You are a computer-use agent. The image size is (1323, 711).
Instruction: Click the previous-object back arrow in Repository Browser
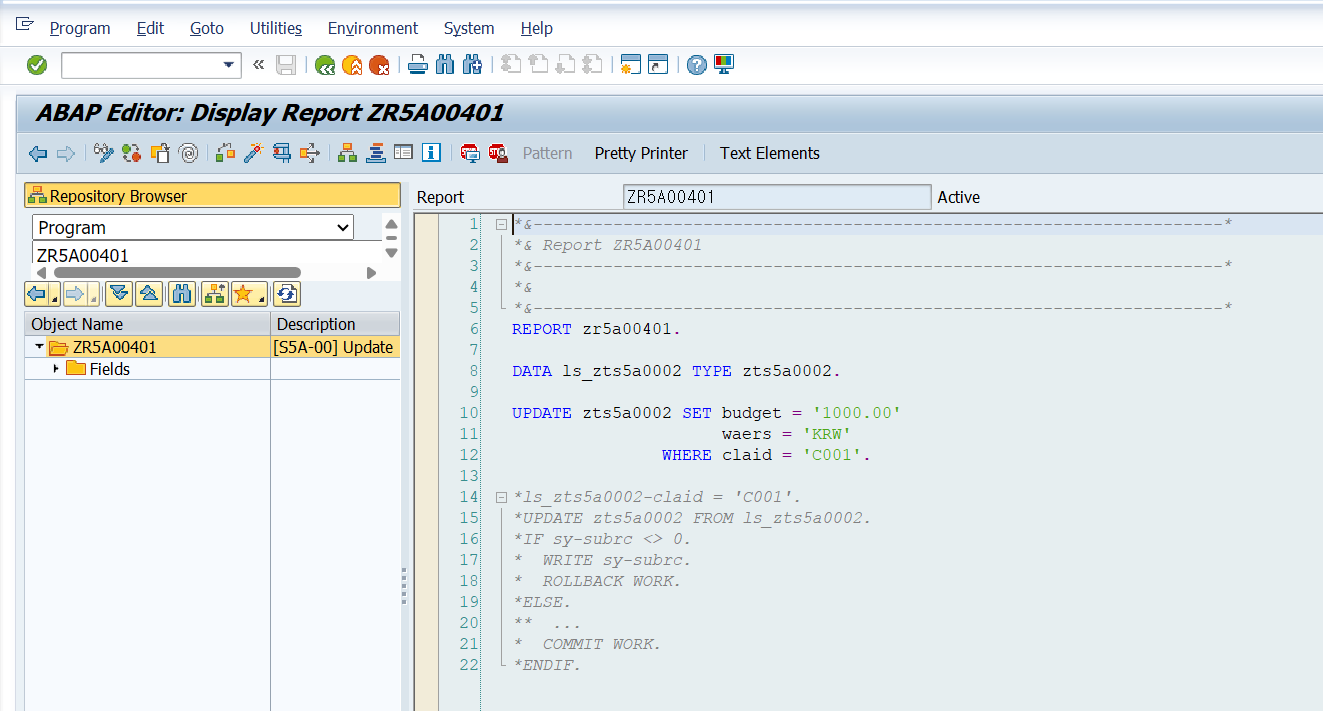[37, 294]
